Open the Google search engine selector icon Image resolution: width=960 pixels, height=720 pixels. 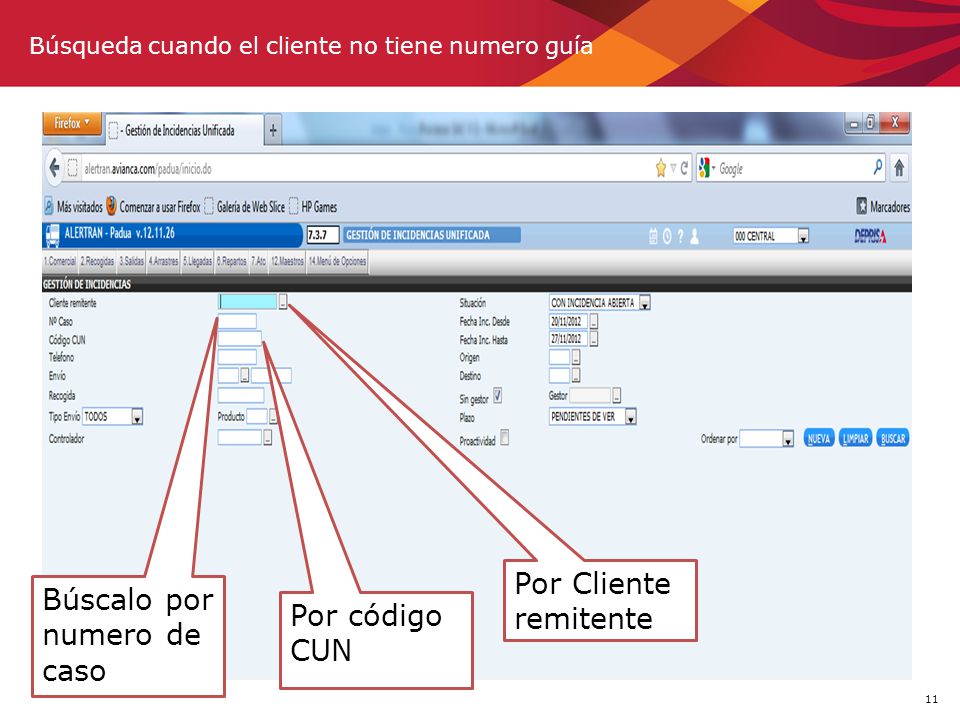706,168
